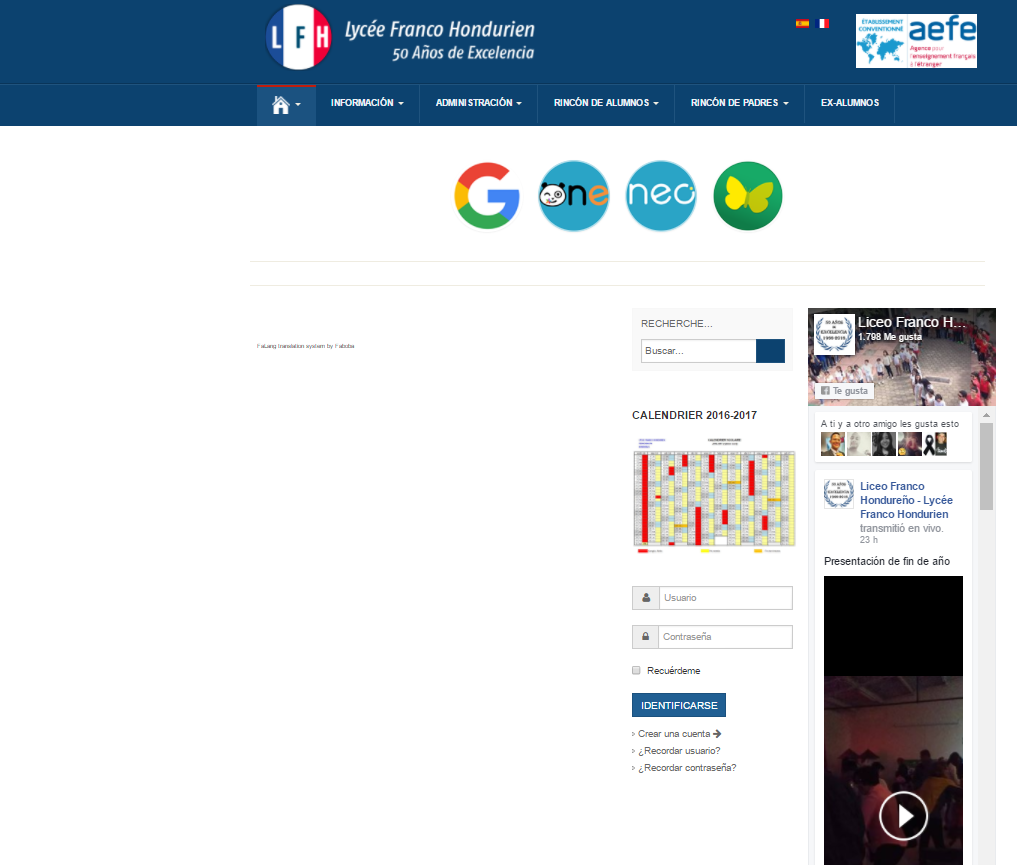Toggle the Recuérdeme checkbox
This screenshot has width=1017, height=865.
tap(636, 670)
